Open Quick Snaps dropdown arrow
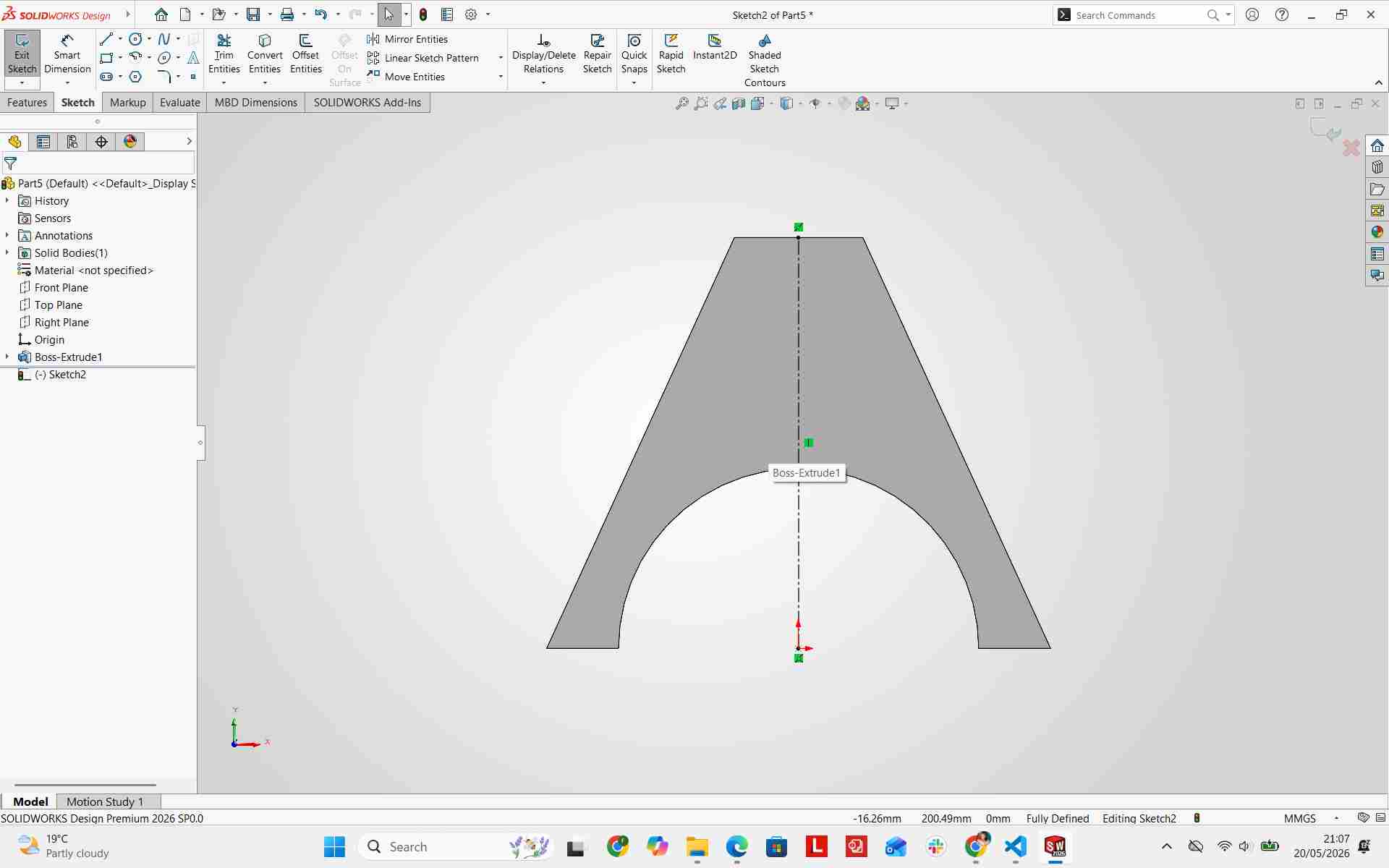The height and width of the screenshot is (868, 1389). click(x=634, y=83)
